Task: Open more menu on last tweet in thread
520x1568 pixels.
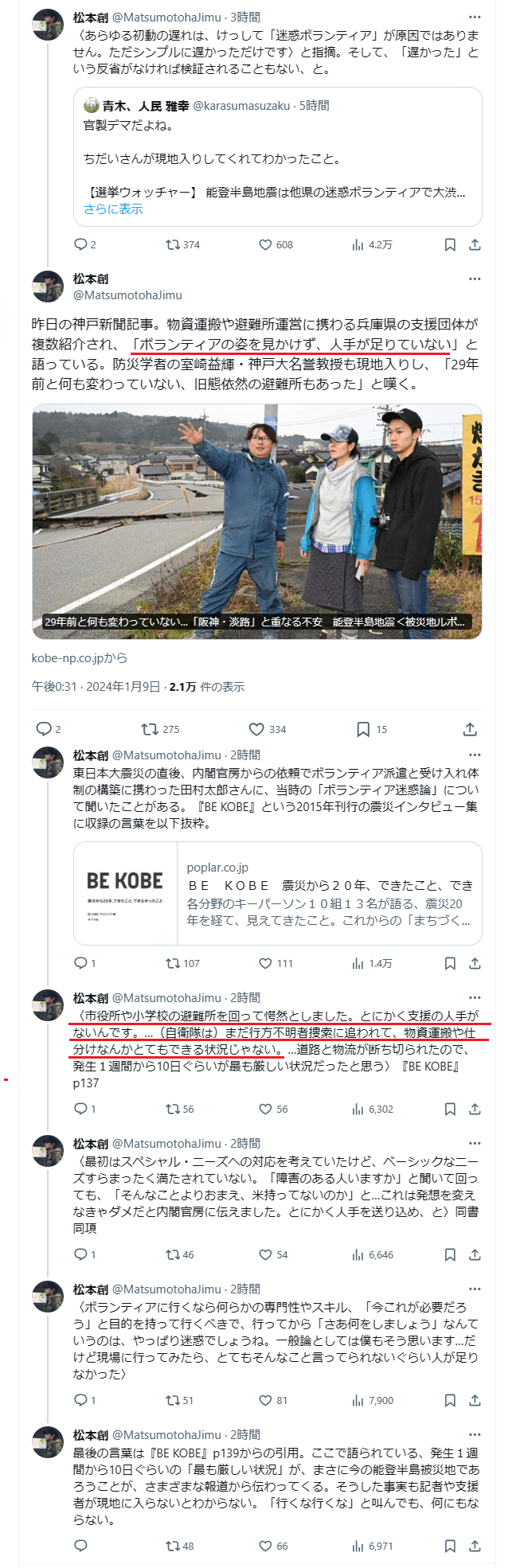Action: (x=475, y=1434)
